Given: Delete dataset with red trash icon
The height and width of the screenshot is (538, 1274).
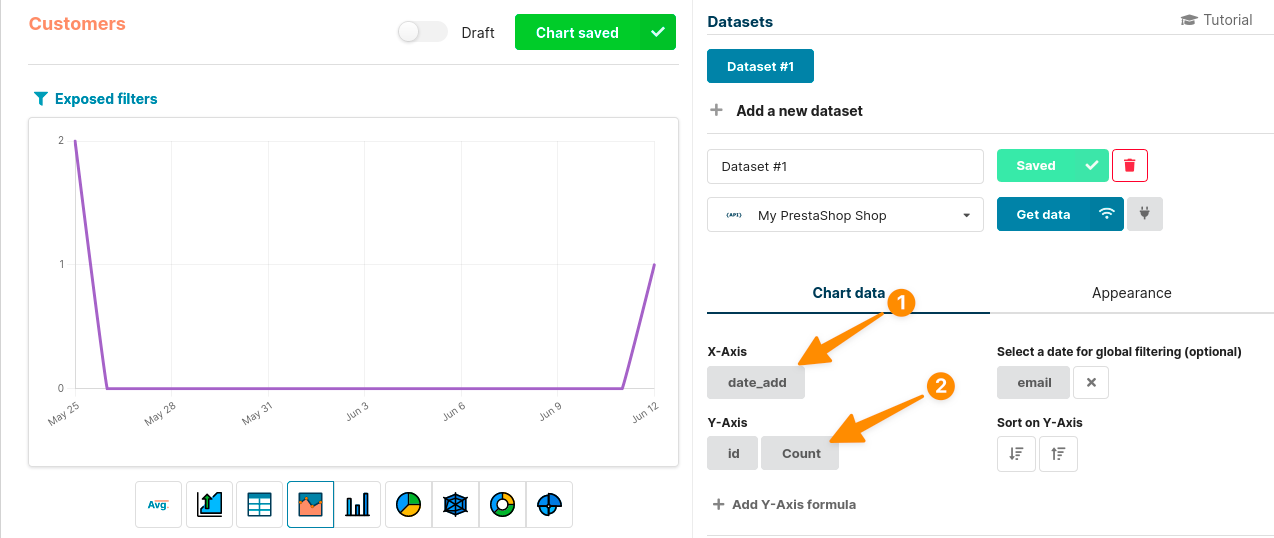Looking at the screenshot, I should (1130, 166).
